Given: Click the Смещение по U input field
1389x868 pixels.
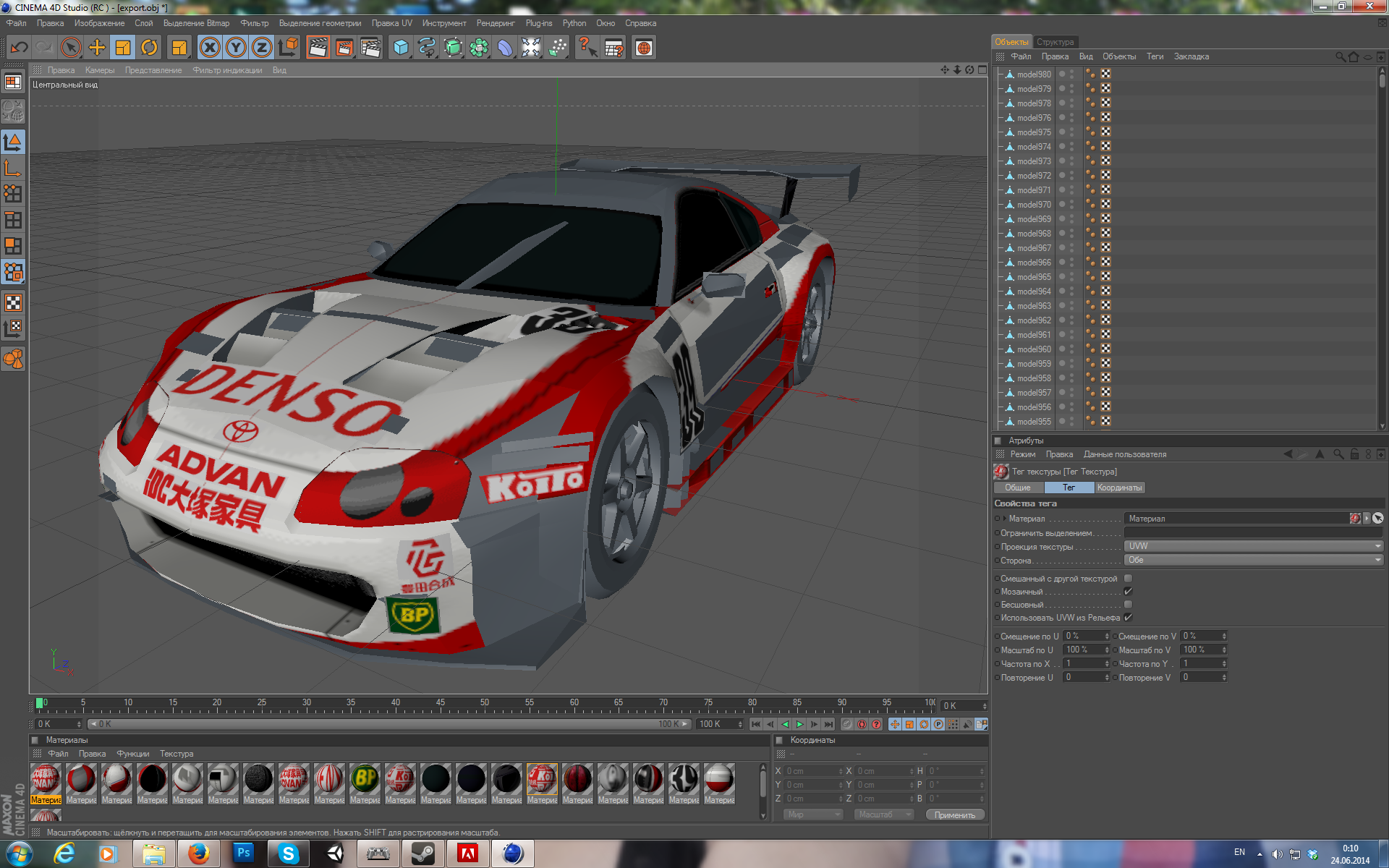Looking at the screenshot, I should 1086,636.
